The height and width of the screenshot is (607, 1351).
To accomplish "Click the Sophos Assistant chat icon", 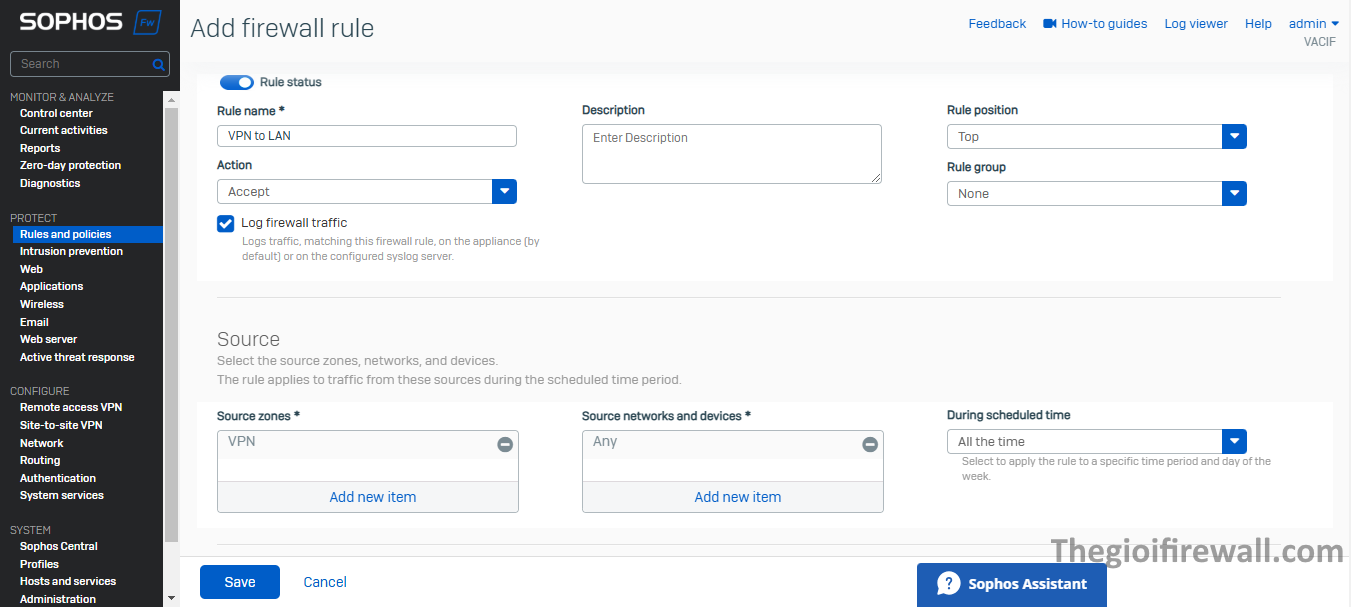I will (949, 584).
